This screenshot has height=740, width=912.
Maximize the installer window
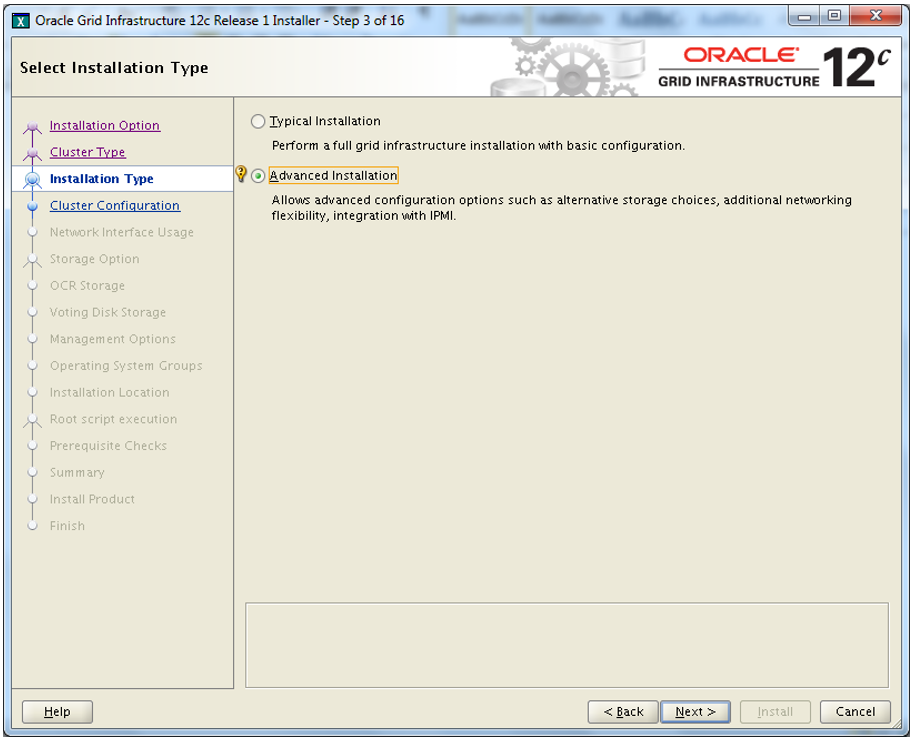click(x=835, y=17)
